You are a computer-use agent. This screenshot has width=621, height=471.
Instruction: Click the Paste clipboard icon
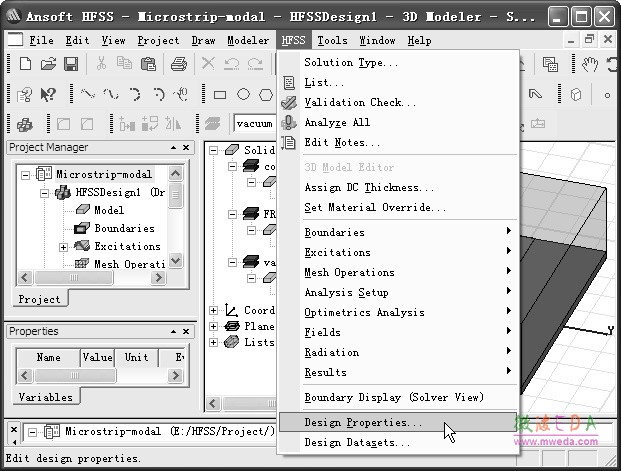[149, 64]
